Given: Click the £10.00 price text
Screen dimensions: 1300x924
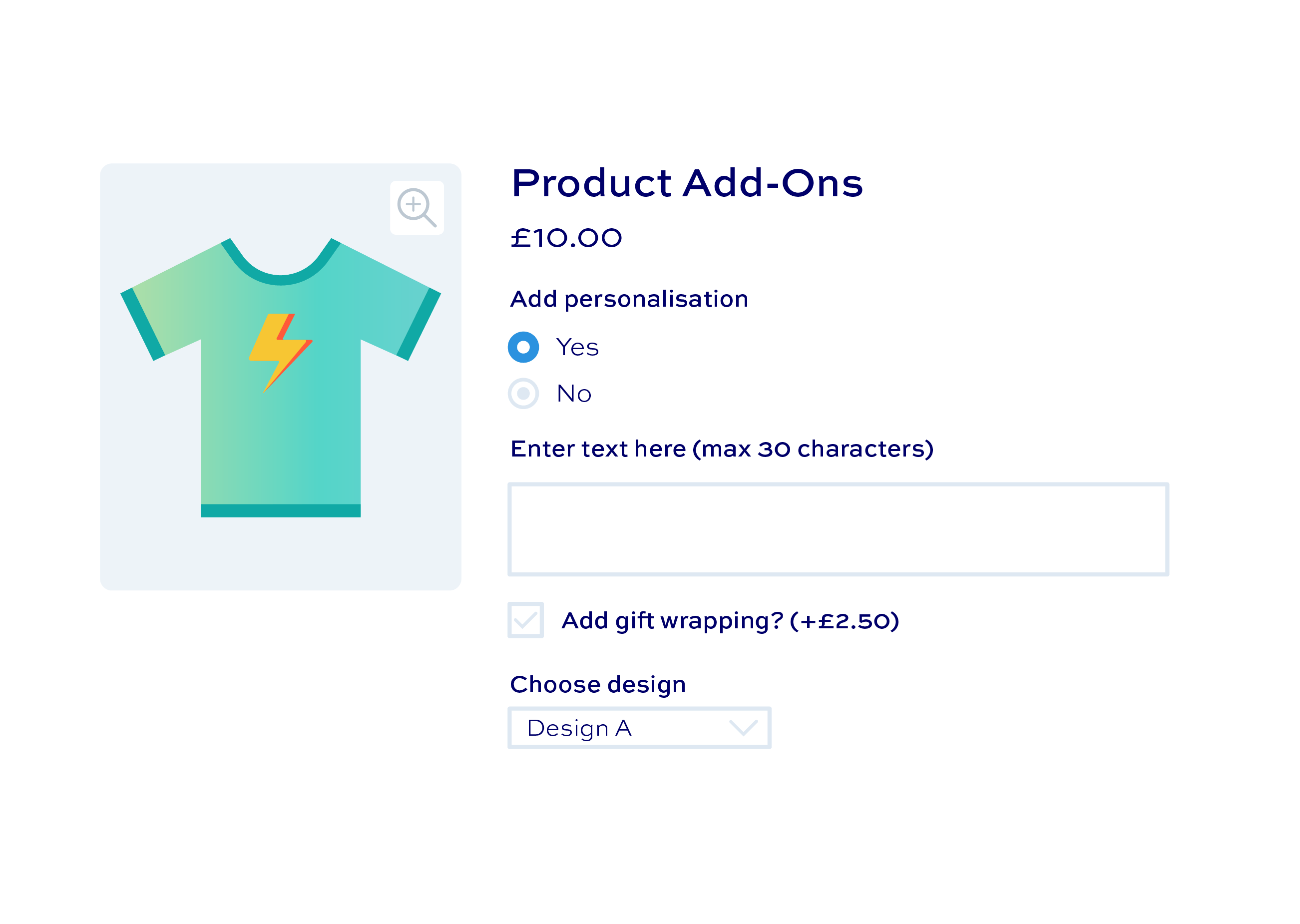Looking at the screenshot, I should [566, 238].
